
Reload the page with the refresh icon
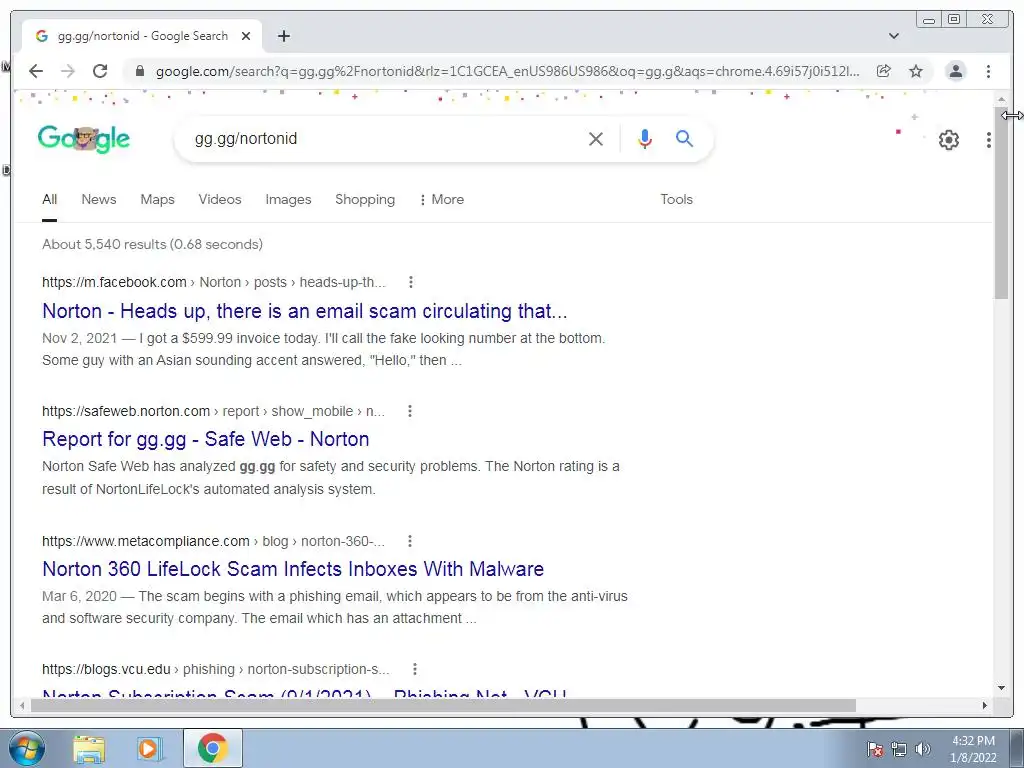[x=100, y=71]
